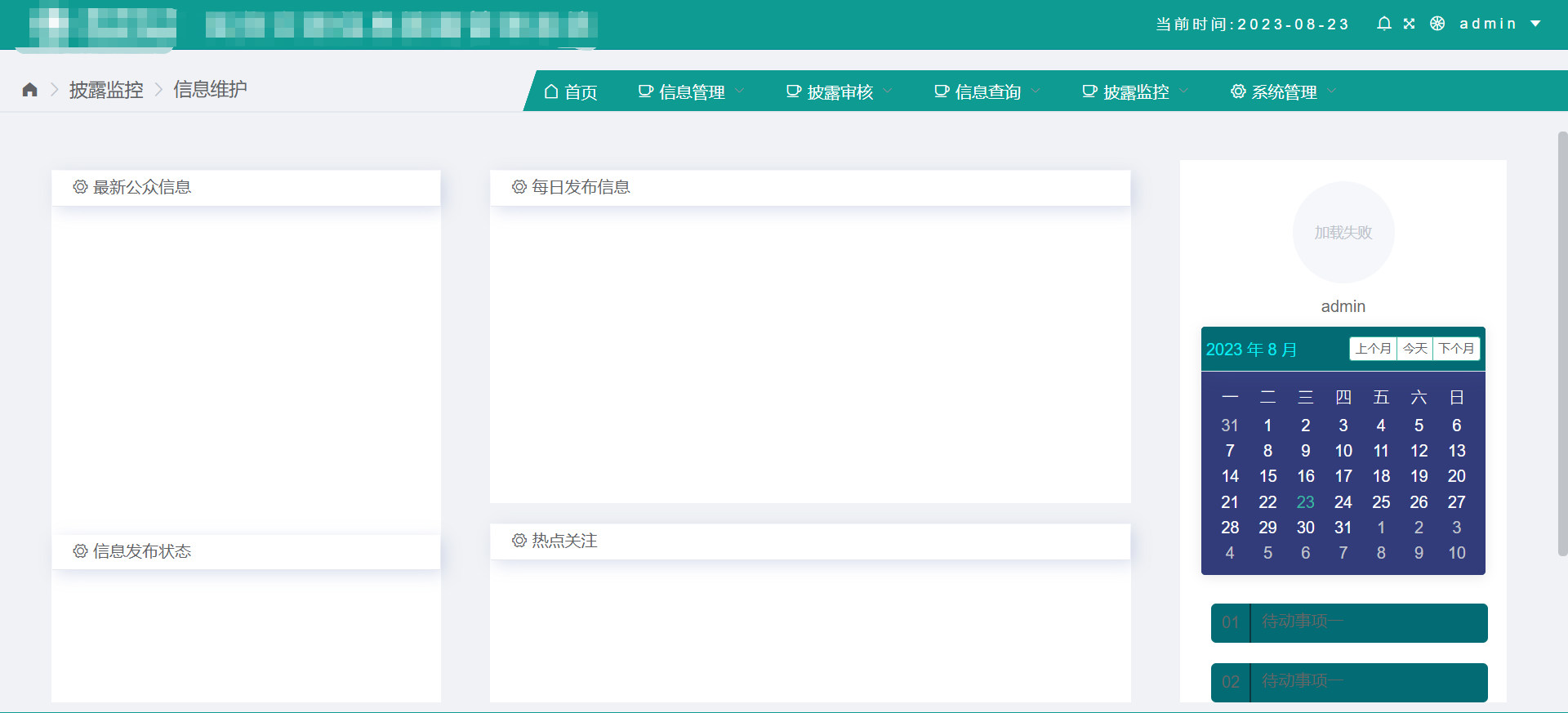Go to previous month with 上个月
This screenshot has height=713, width=1568.
[1374, 349]
